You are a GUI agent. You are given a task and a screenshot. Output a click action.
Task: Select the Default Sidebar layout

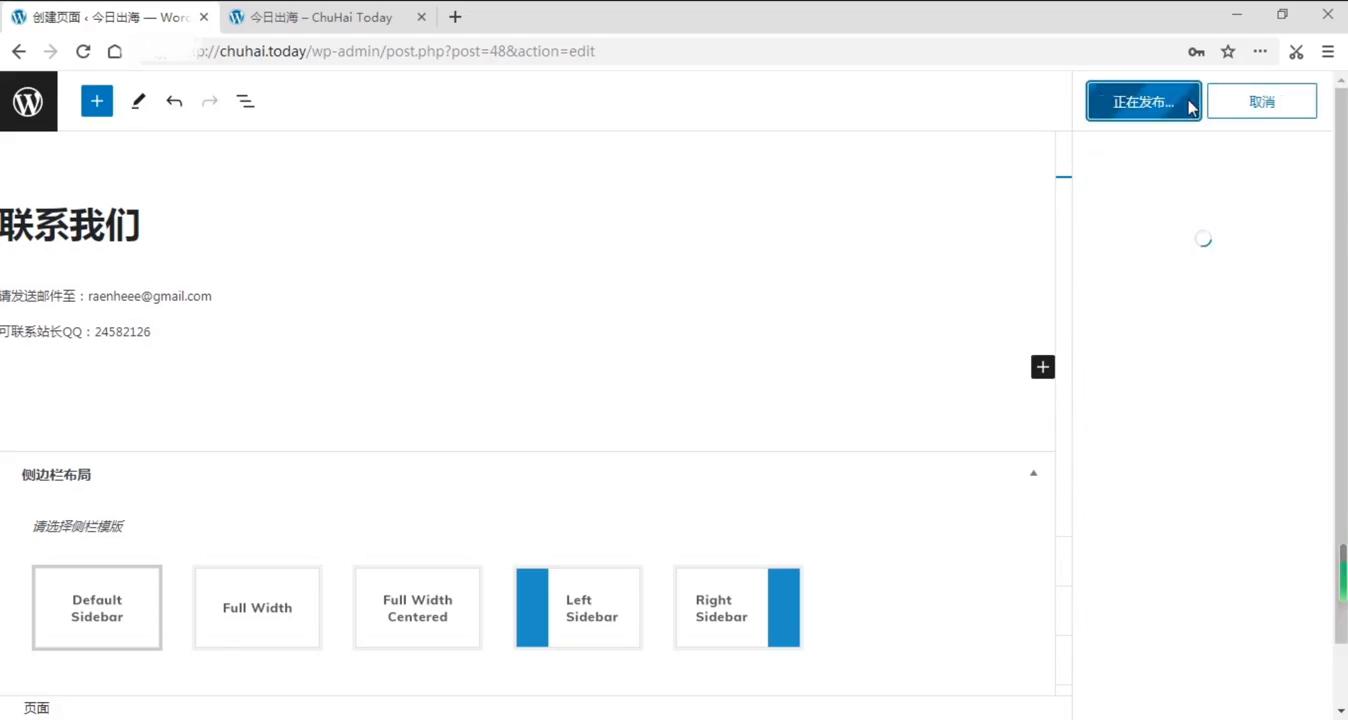97,608
